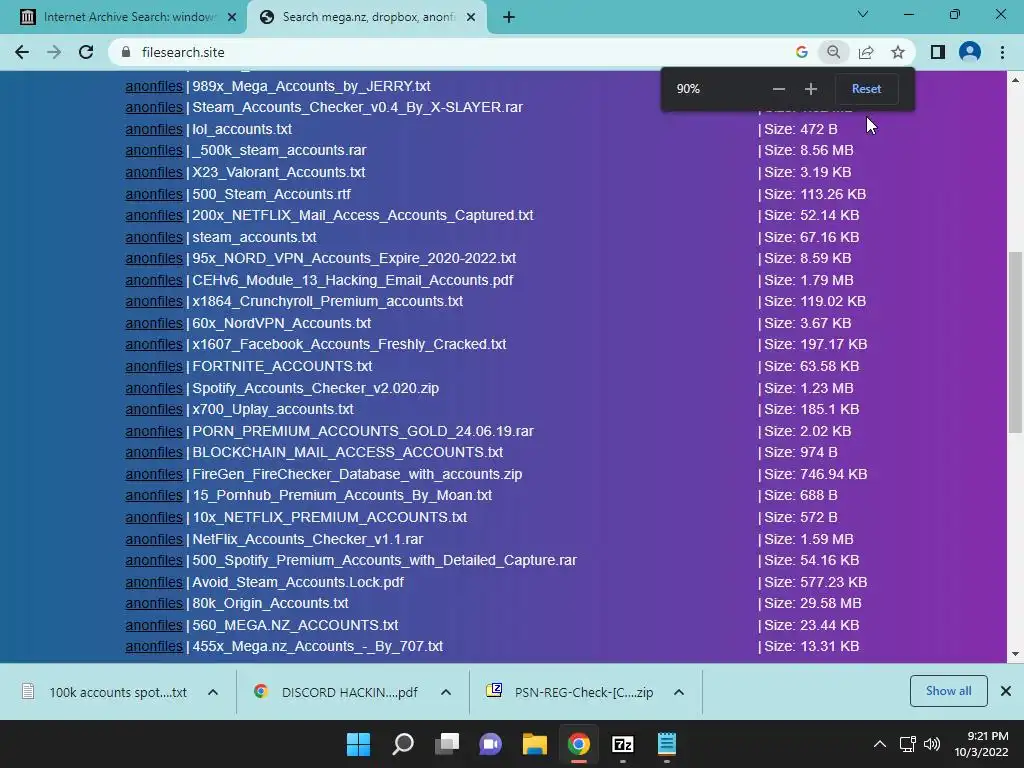Open anonfiles link for 80k_Origin_Accounts.txt

(154, 603)
